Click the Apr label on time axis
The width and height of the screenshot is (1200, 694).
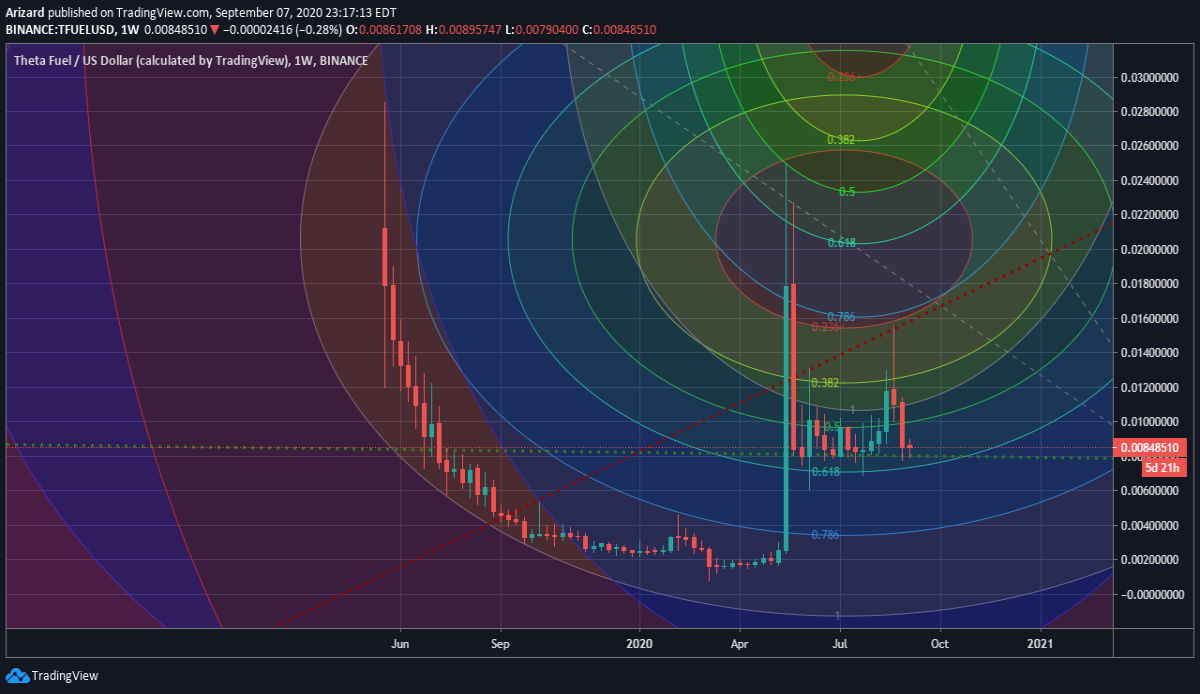click(x=739, y=644)
